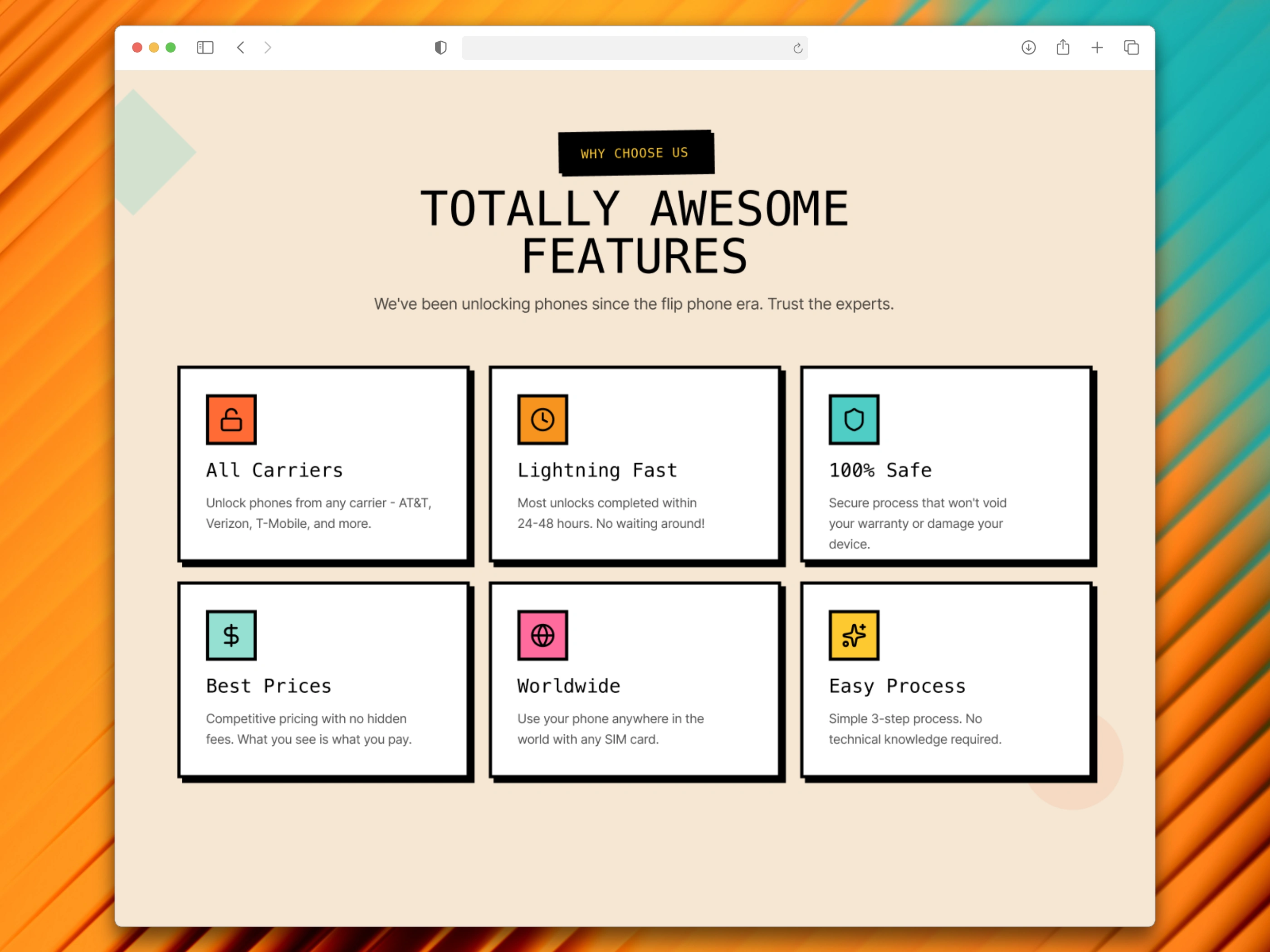Click the clock icon for Lightning Fast
This screenshot has height=952, width=1270.
[x=542, y=419]
